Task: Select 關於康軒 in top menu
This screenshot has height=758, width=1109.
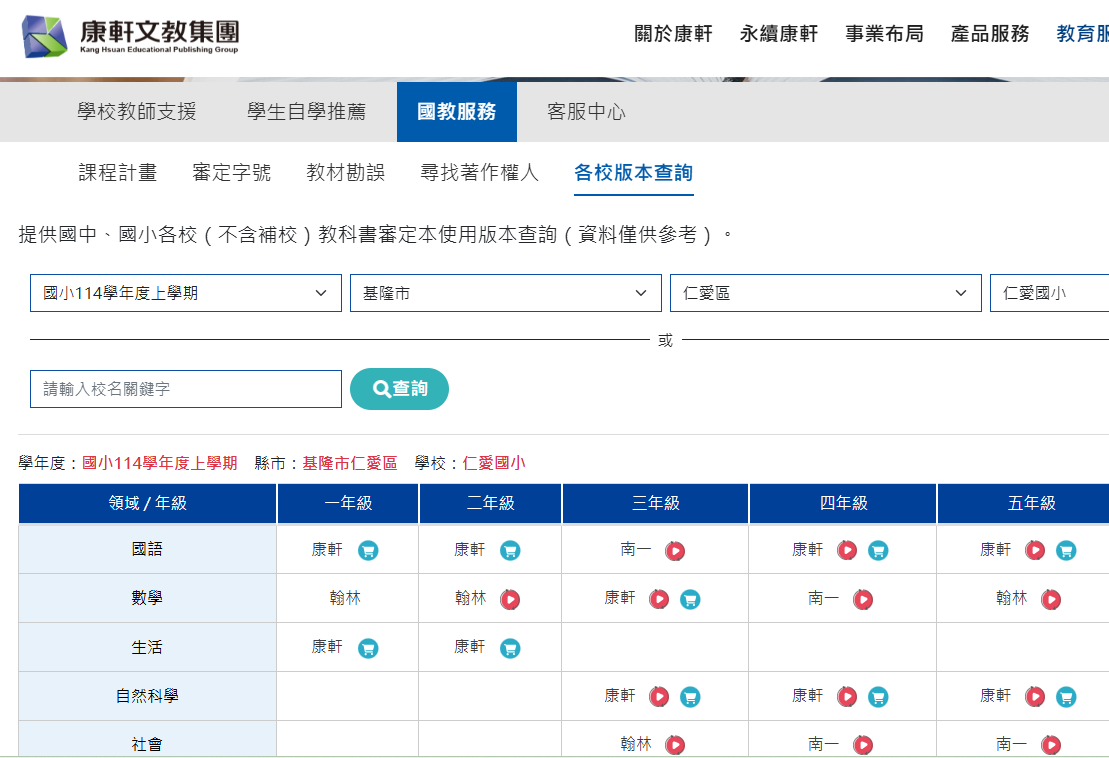Action: [x=673, y=34]
